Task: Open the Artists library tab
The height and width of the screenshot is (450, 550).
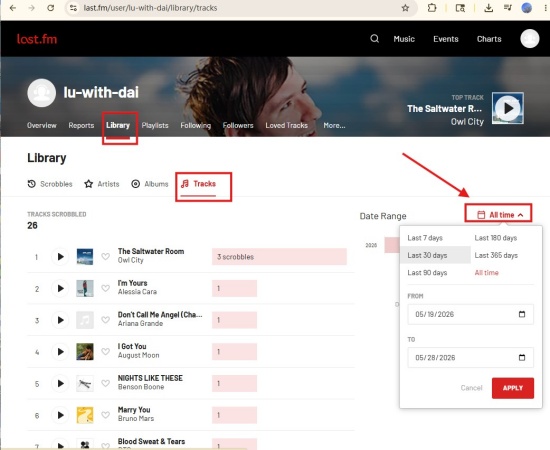Action: (x=102, y=184)
